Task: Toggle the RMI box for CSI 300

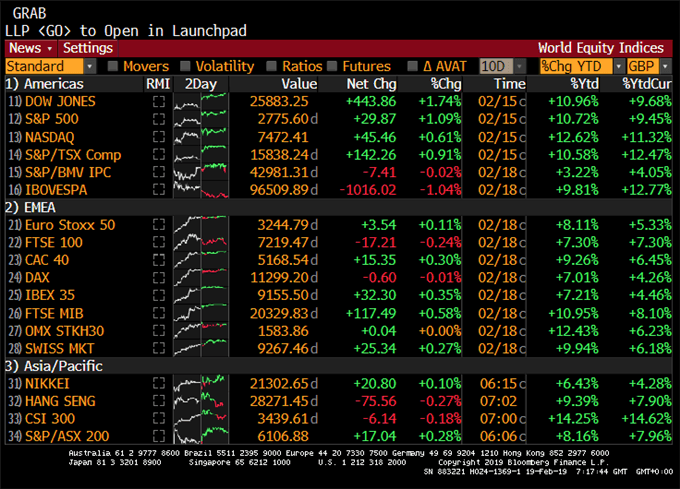Action: 159,418
